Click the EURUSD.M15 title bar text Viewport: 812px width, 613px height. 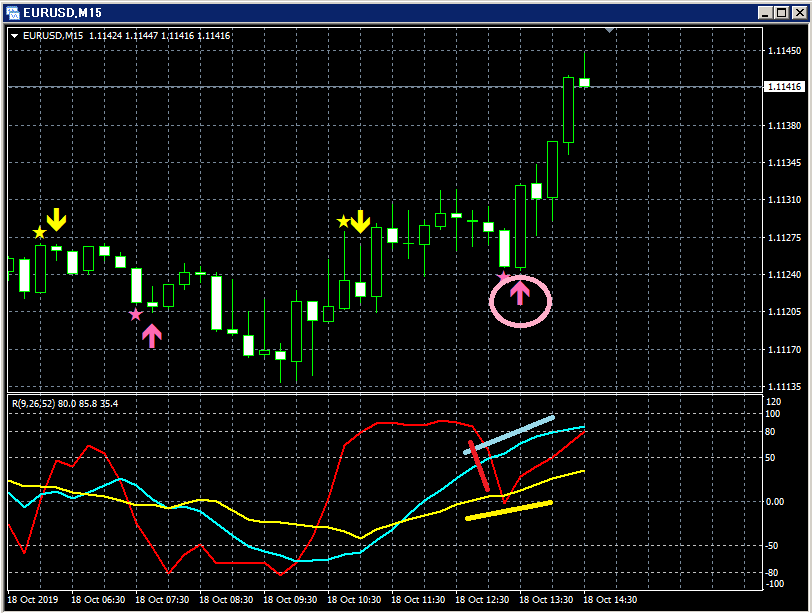click(x=62, y=13)
